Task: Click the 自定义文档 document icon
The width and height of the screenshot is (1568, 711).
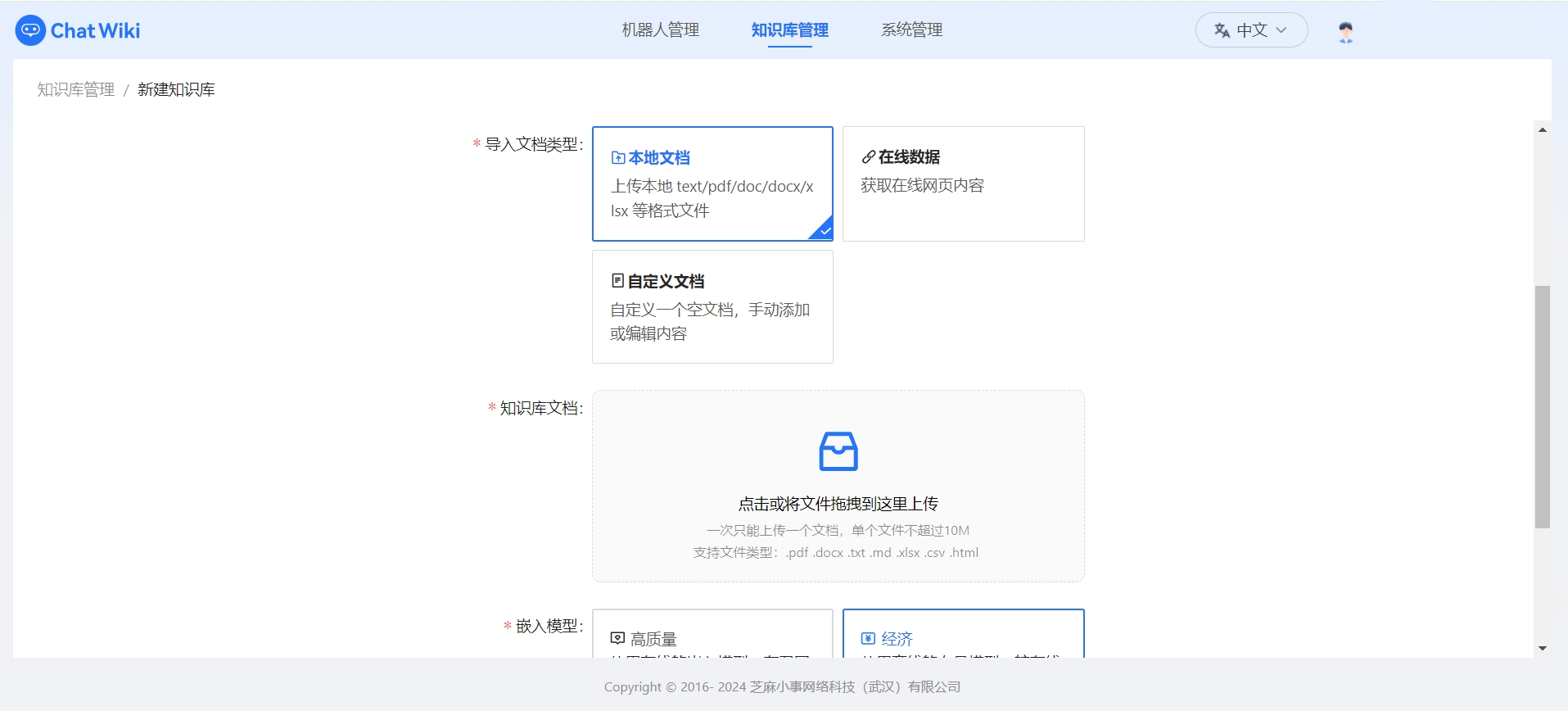Action: (617, 281)
